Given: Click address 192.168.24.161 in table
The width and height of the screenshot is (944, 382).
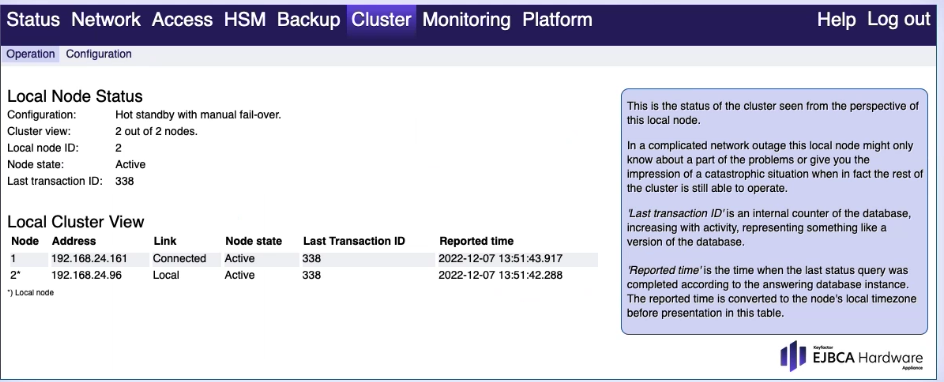Looking at the screenshot, I should 89,259.
